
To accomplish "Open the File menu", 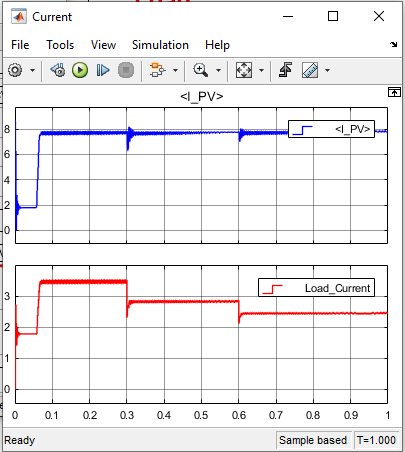I will coord(20,45).
